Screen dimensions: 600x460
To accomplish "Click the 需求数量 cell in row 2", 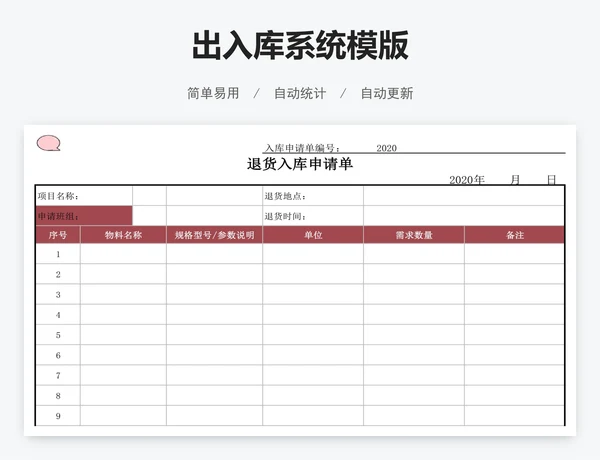I will click(x=414, y=274).
